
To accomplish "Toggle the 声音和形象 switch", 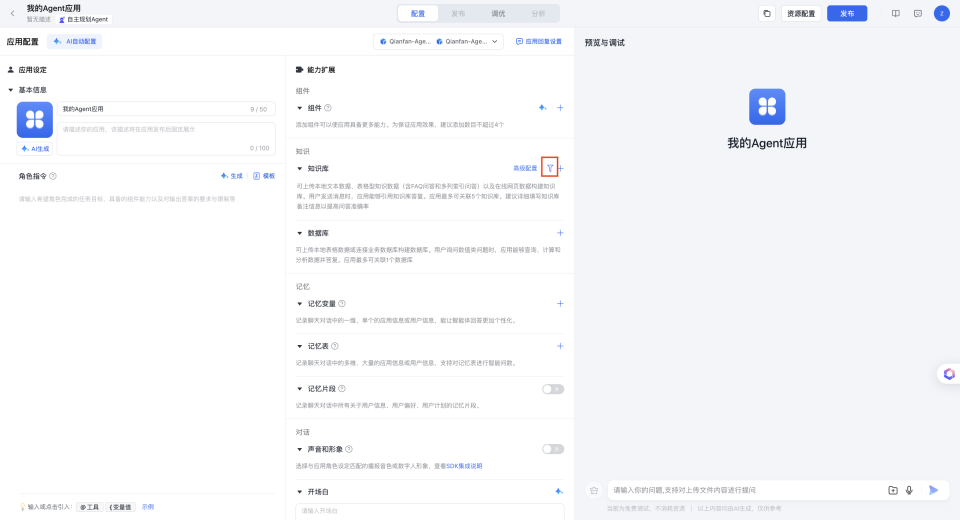I will pyautogui.click(x=553, y=449).
